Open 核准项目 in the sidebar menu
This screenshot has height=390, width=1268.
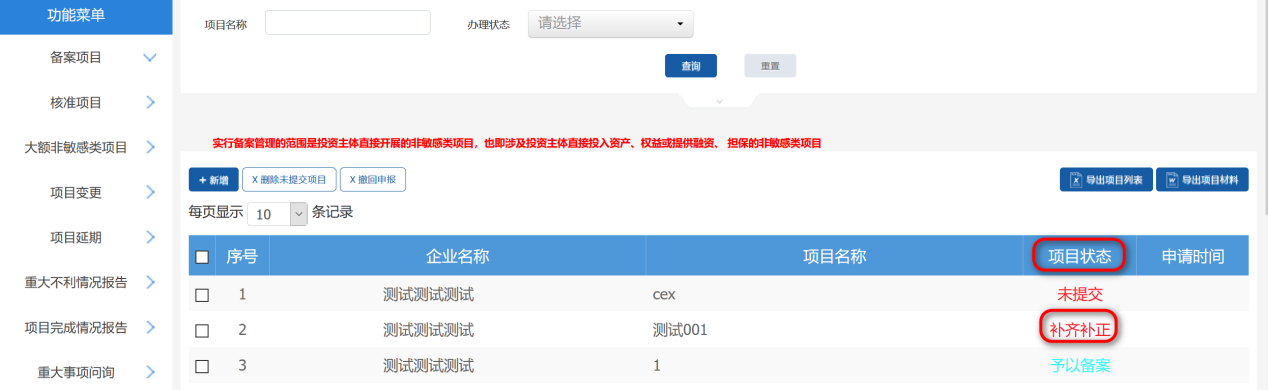[76, 102]
